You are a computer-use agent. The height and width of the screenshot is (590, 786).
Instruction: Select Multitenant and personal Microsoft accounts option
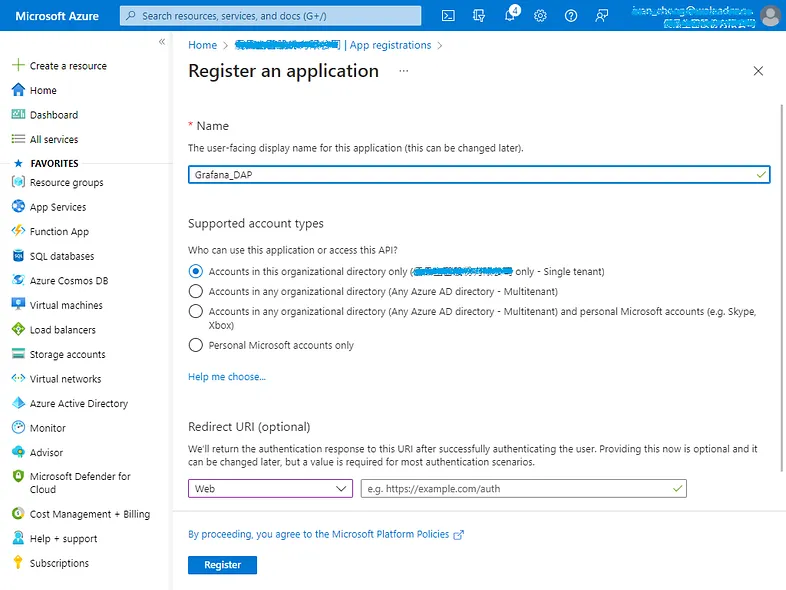tap(195, 311)
